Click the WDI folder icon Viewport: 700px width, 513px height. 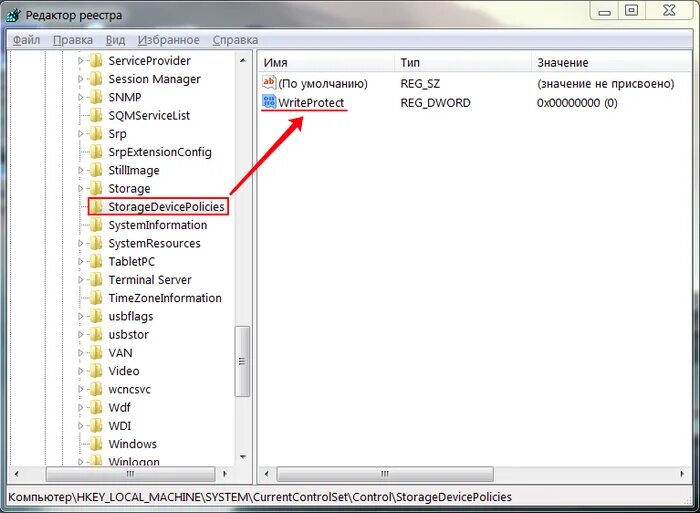[96, 426]
